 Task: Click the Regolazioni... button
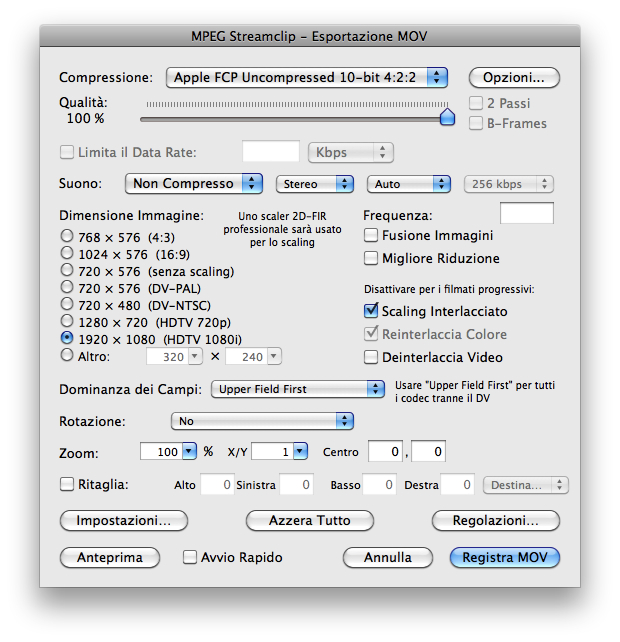(x=496, y=520)
